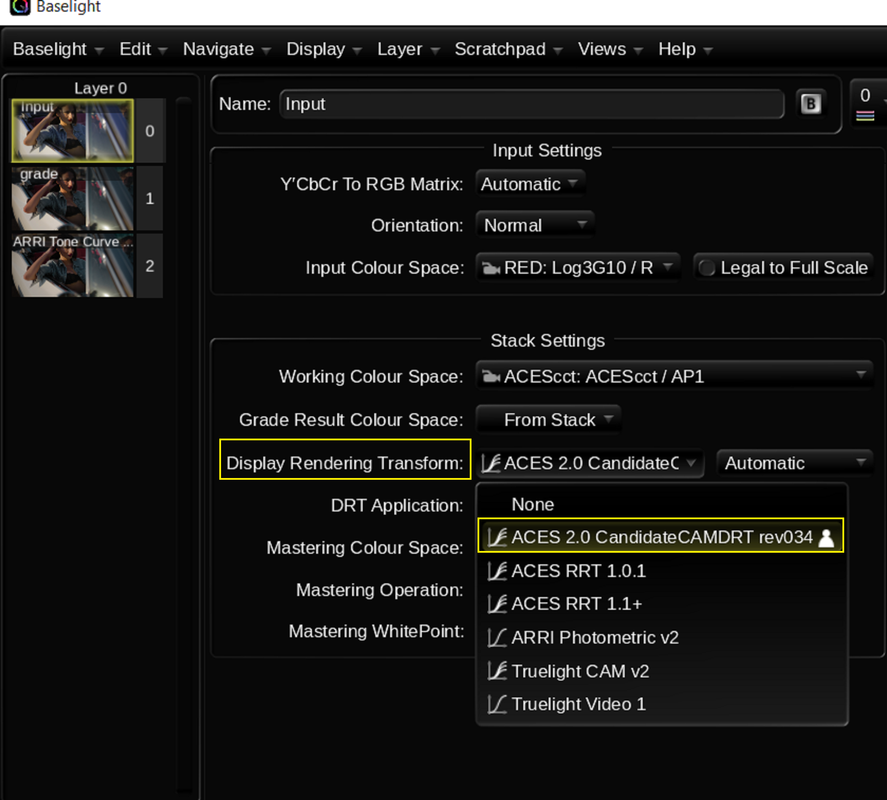Open the Layer menu
Image resolution: width=887 pixels, height=800 pixels.
coord(408,49)
